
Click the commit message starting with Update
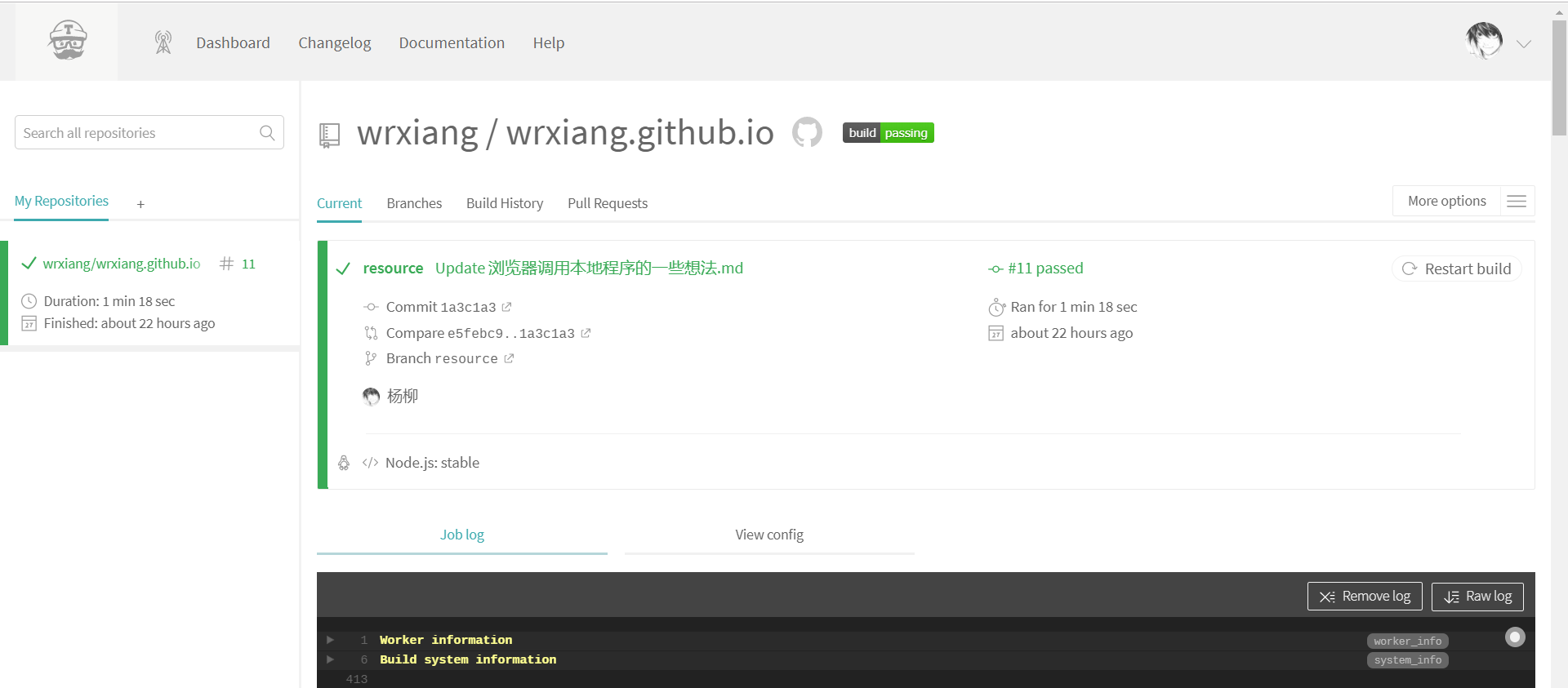589,269
